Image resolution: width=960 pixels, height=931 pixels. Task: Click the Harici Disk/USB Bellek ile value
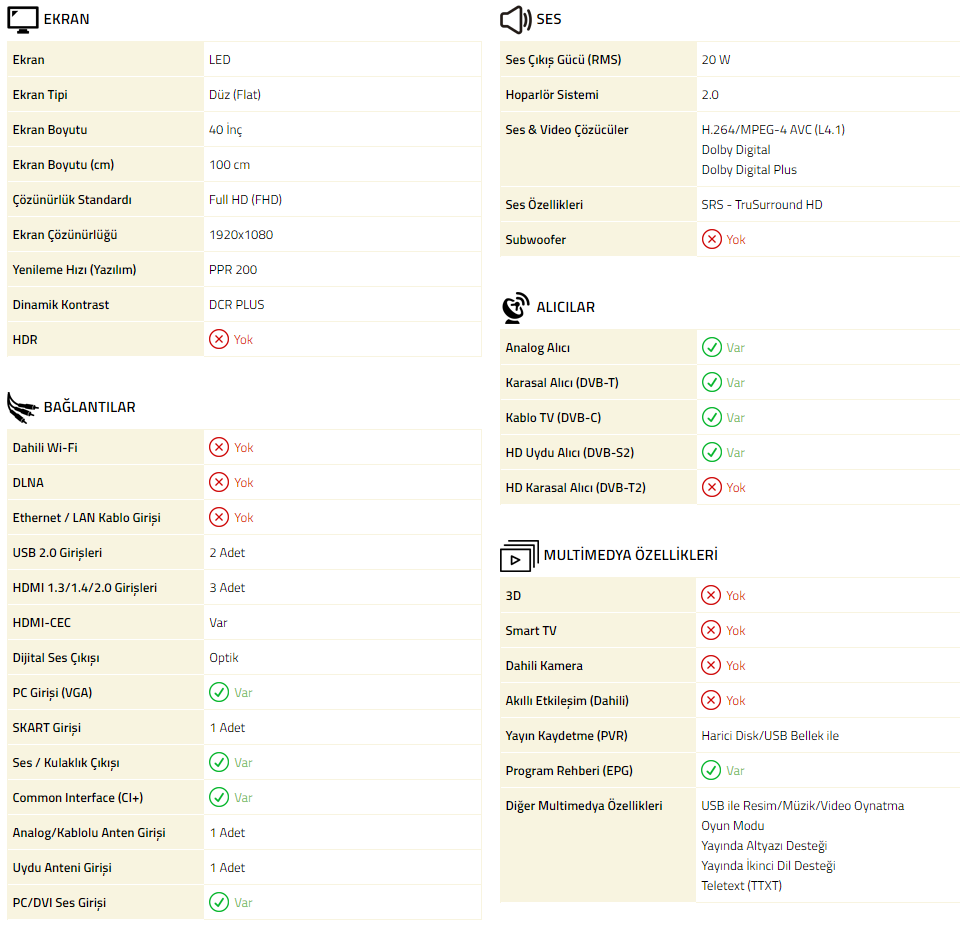coord(770,735)
